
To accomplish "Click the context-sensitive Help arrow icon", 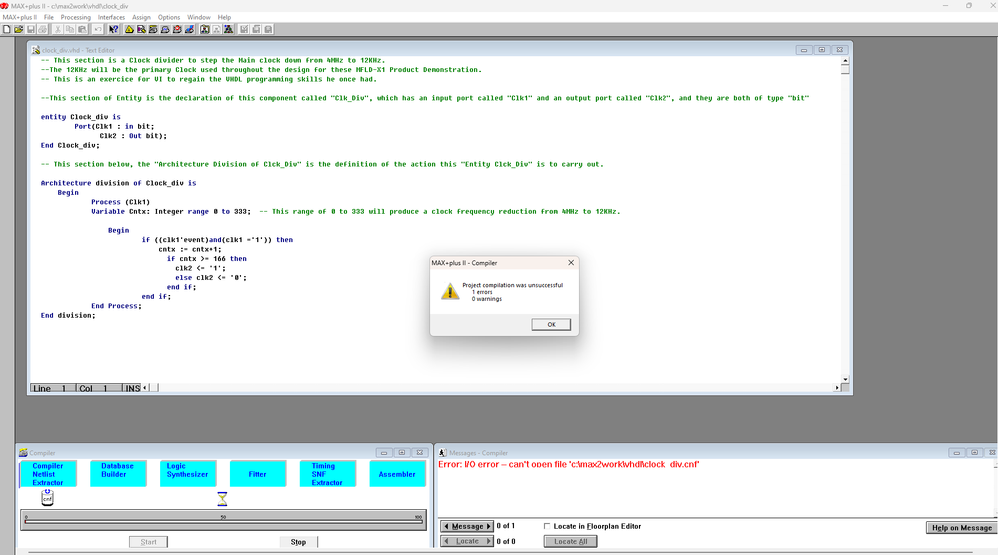I will pos(114,29).
